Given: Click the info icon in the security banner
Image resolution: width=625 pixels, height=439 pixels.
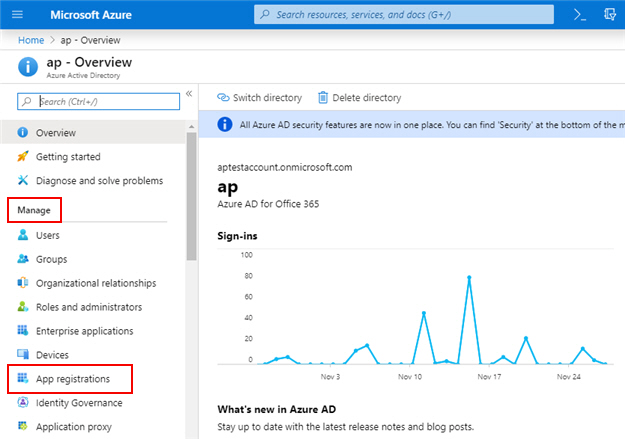Looking at the screenshot, I should 225,124.
